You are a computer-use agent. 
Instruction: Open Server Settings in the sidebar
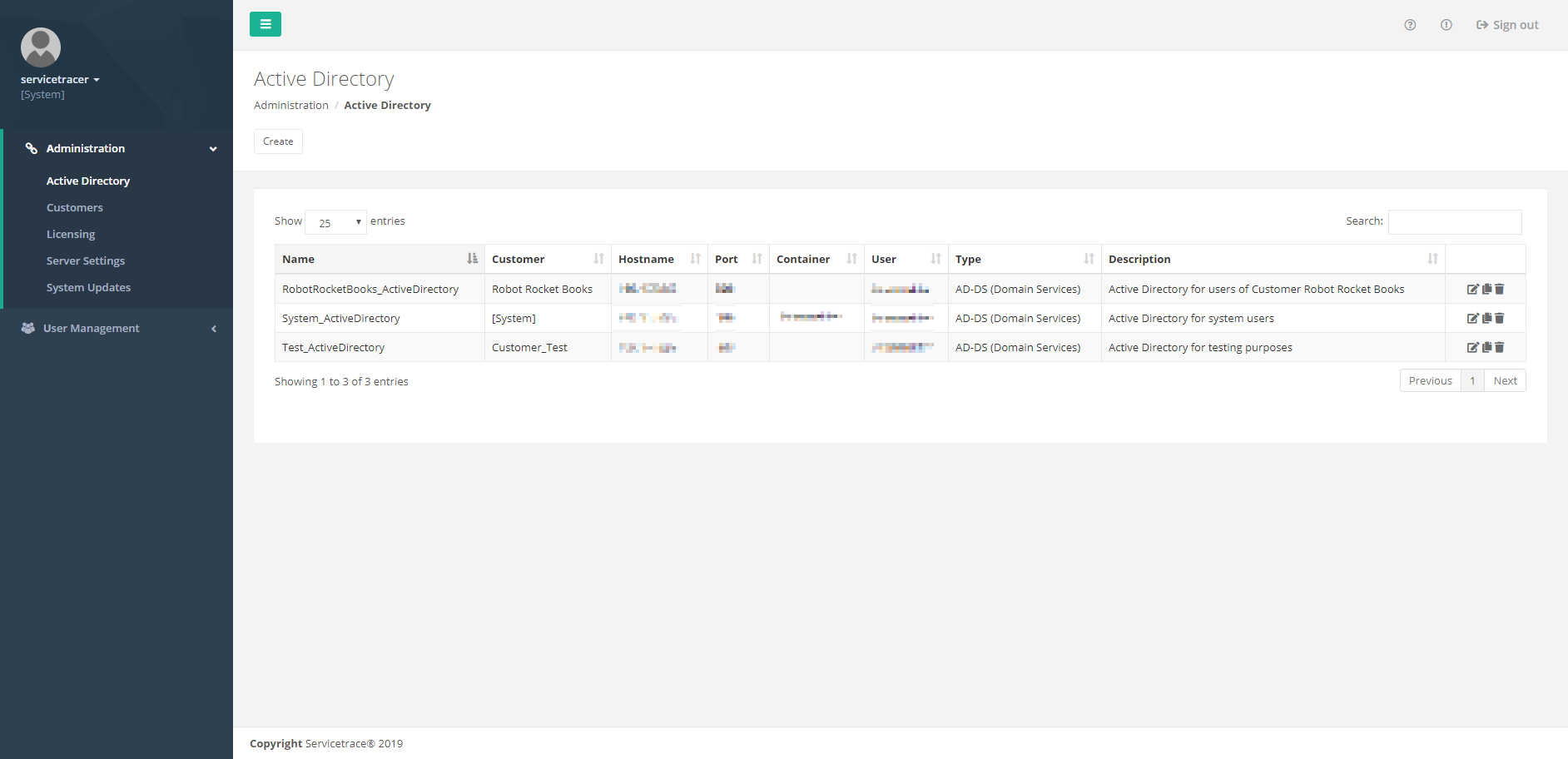click(x=86, y=260)
